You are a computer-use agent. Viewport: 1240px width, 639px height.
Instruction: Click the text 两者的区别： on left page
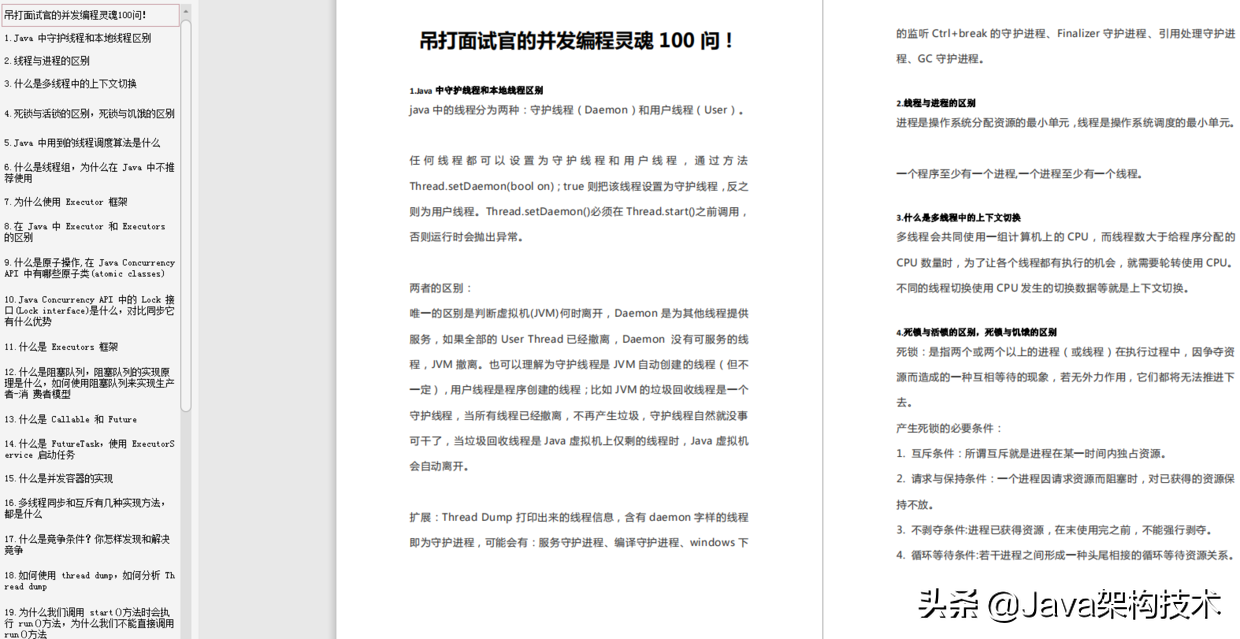coord(441,288)
